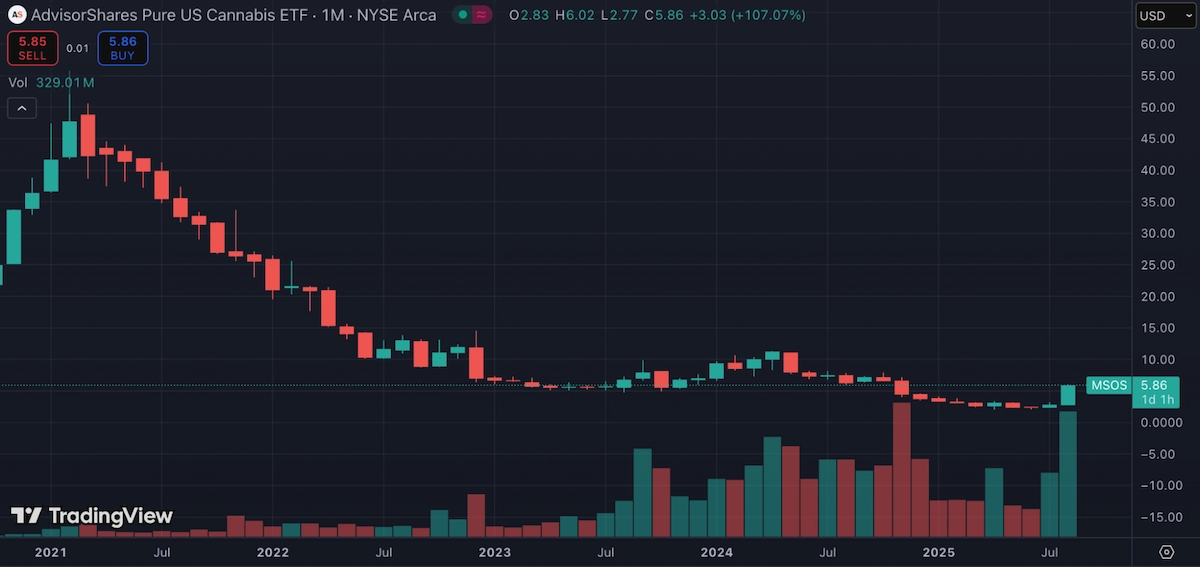Click the 0.01 spread value
1200x567 pixels.
click(77, 47)
